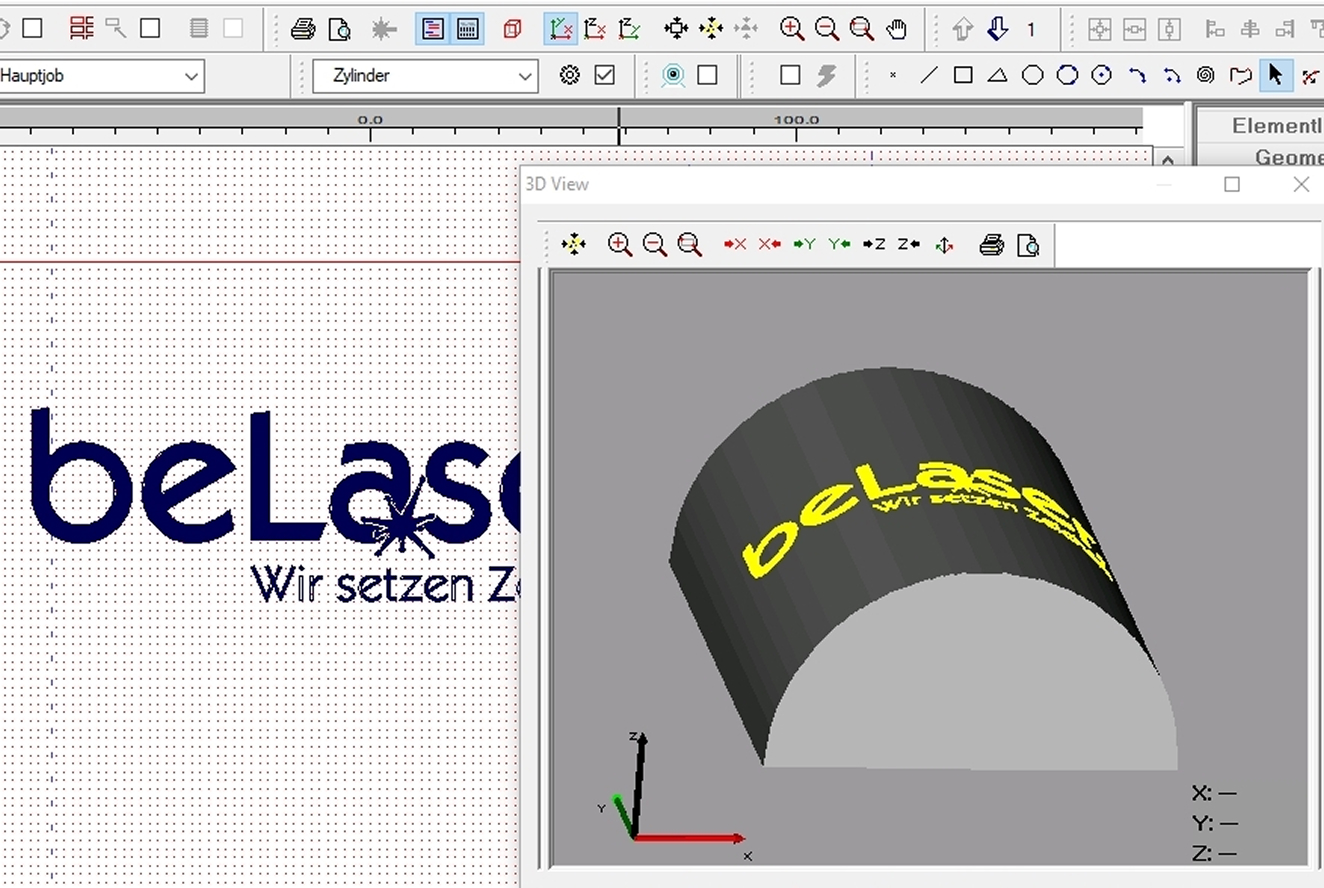Pick the triangle shape tool

click(997, 75)
